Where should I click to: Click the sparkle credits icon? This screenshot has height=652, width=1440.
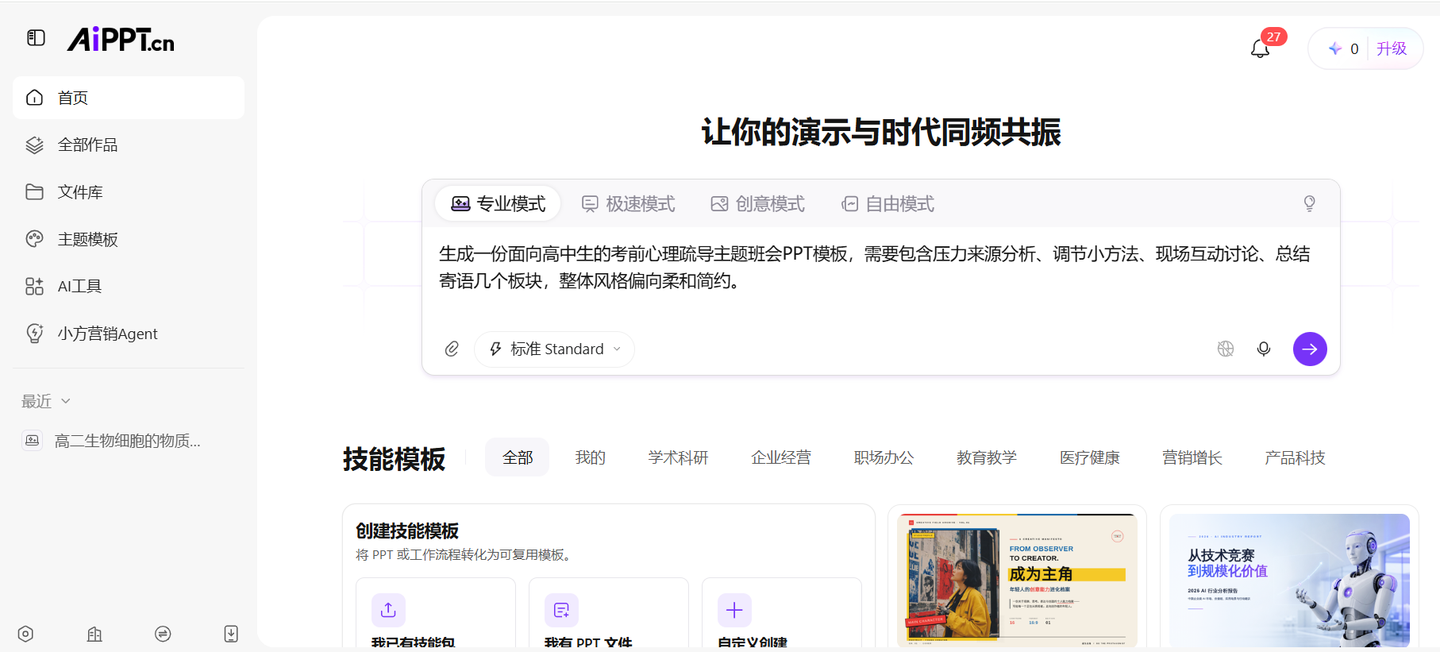1334,48
